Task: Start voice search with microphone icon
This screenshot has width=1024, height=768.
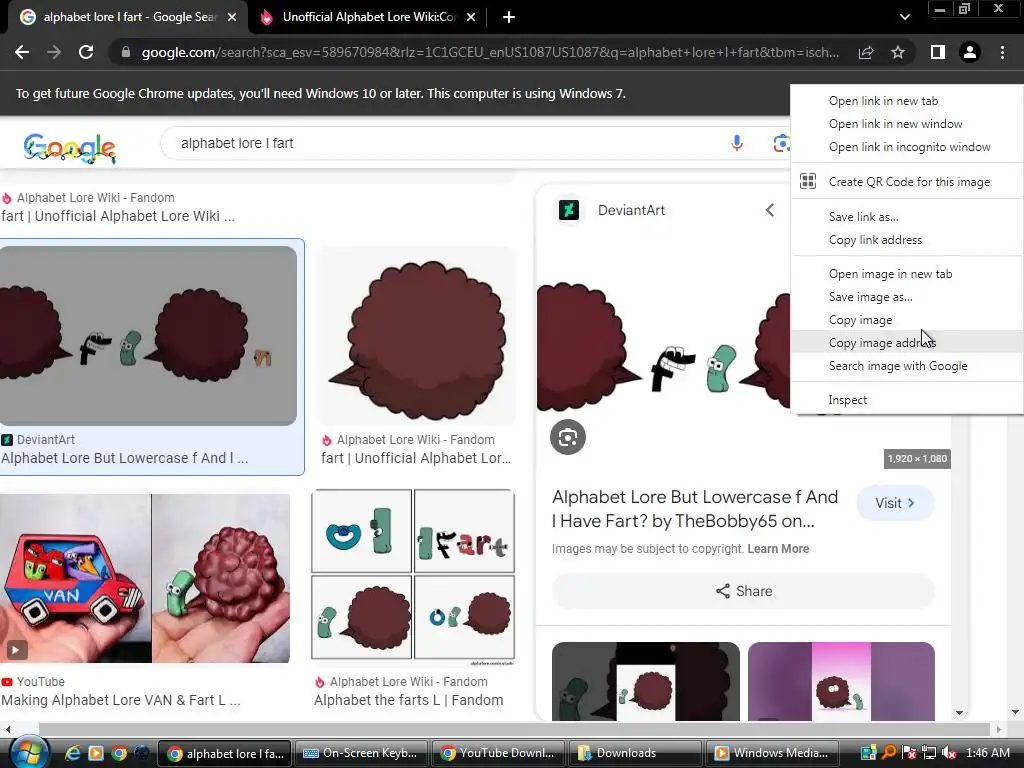Action: pyautogui.click(x=737, y=143)
